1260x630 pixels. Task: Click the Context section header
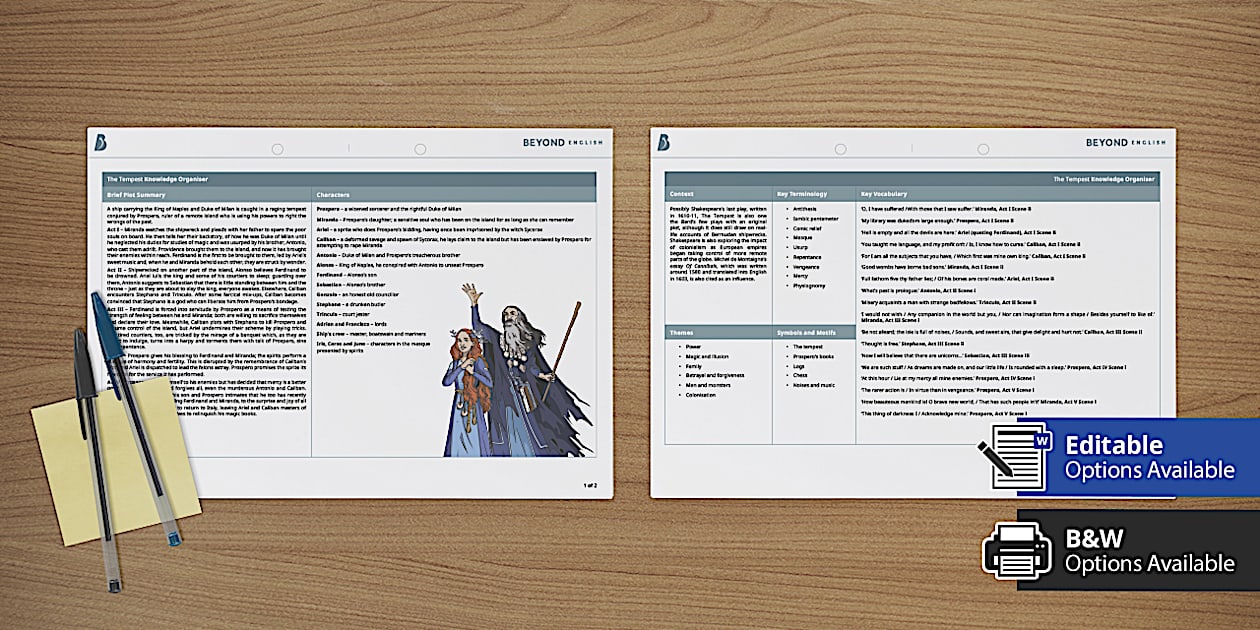pyautogui.click(x=682, y=194)
